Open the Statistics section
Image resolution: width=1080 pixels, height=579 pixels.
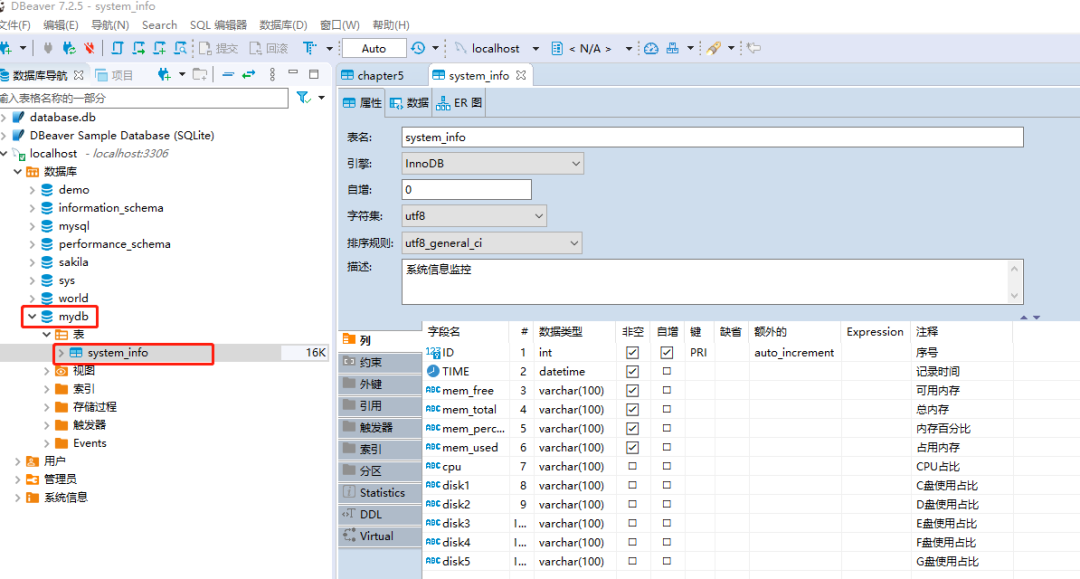[x=381, y=493]
